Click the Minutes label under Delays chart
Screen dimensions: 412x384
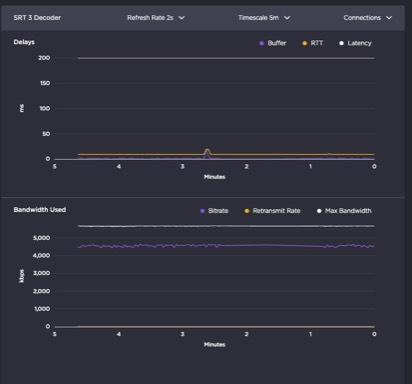coord(214,177)
